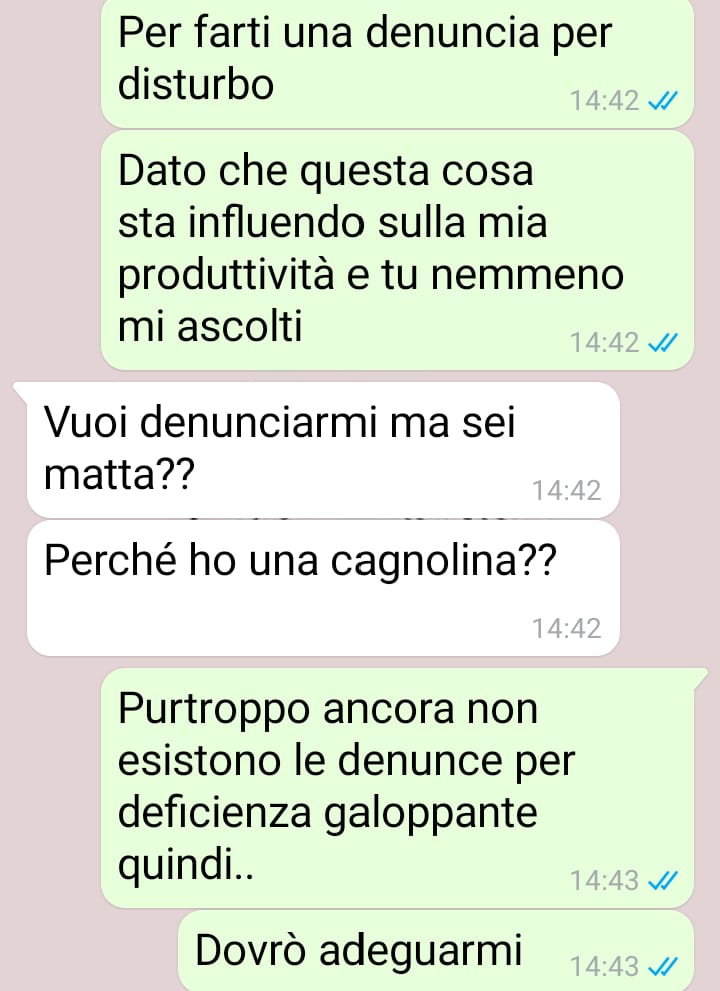Tap the 14:43 timestamp on 'Dovrò adeguarmi'
The width and height of the screenshot is (720, 991).
[x=605, y=967]
